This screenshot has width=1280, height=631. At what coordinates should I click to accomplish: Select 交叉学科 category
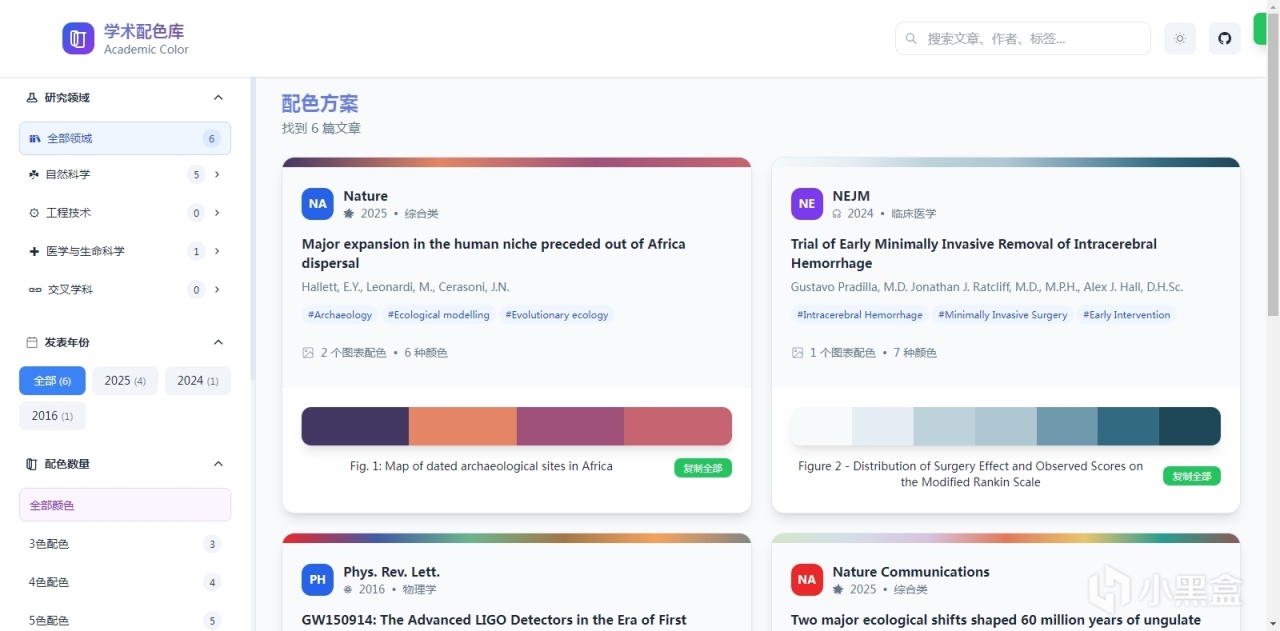[x=125, y=289]
